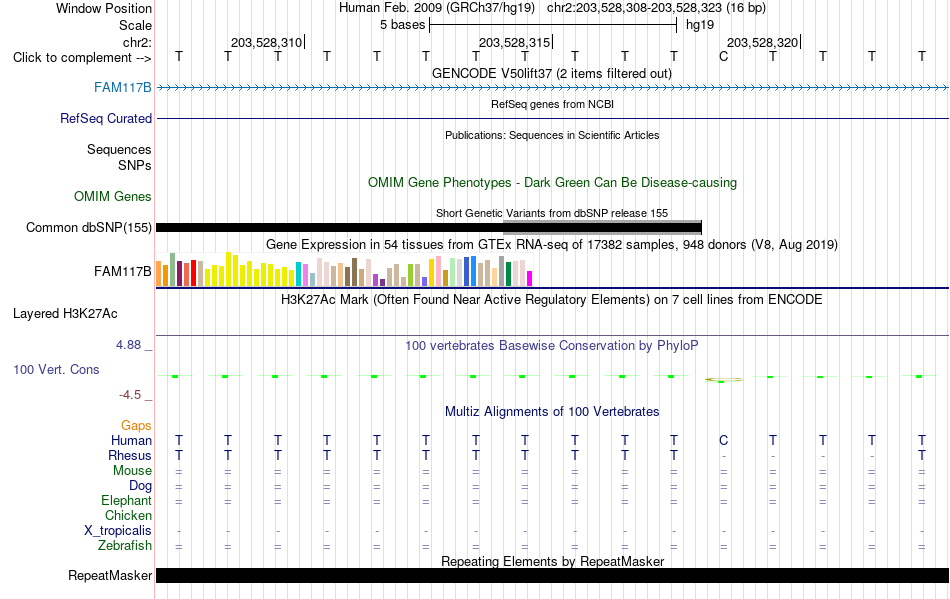Click 'RefSeq genes from NCBI' title
Screen dimensions: 950x599
point(553,104)
